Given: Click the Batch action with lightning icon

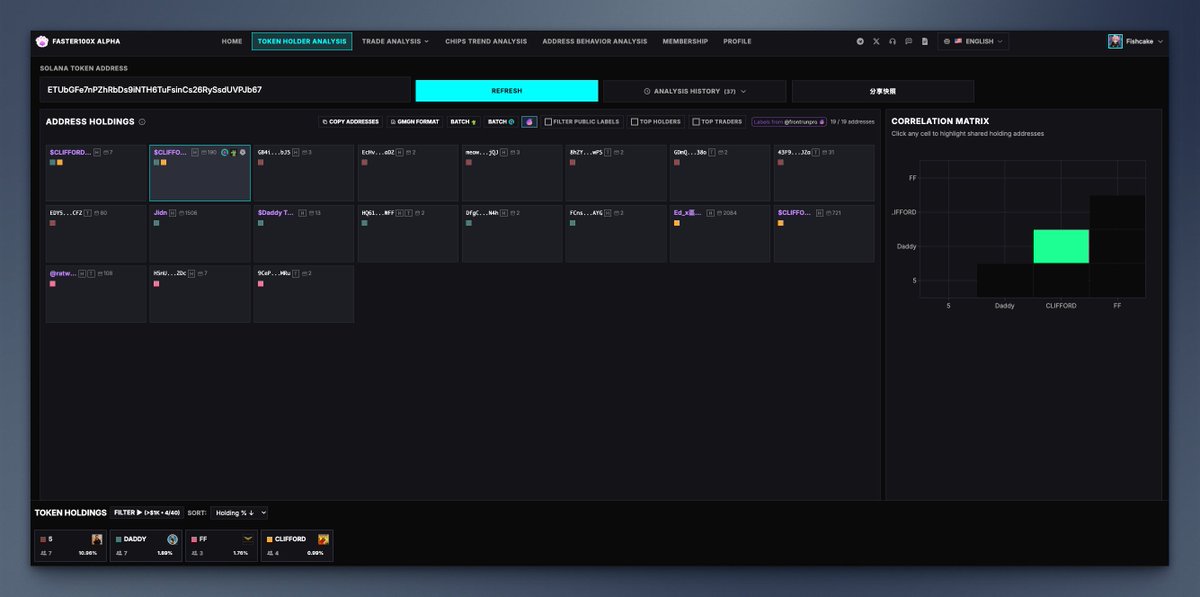Looking at the screenshot, I should click(461, 121).
